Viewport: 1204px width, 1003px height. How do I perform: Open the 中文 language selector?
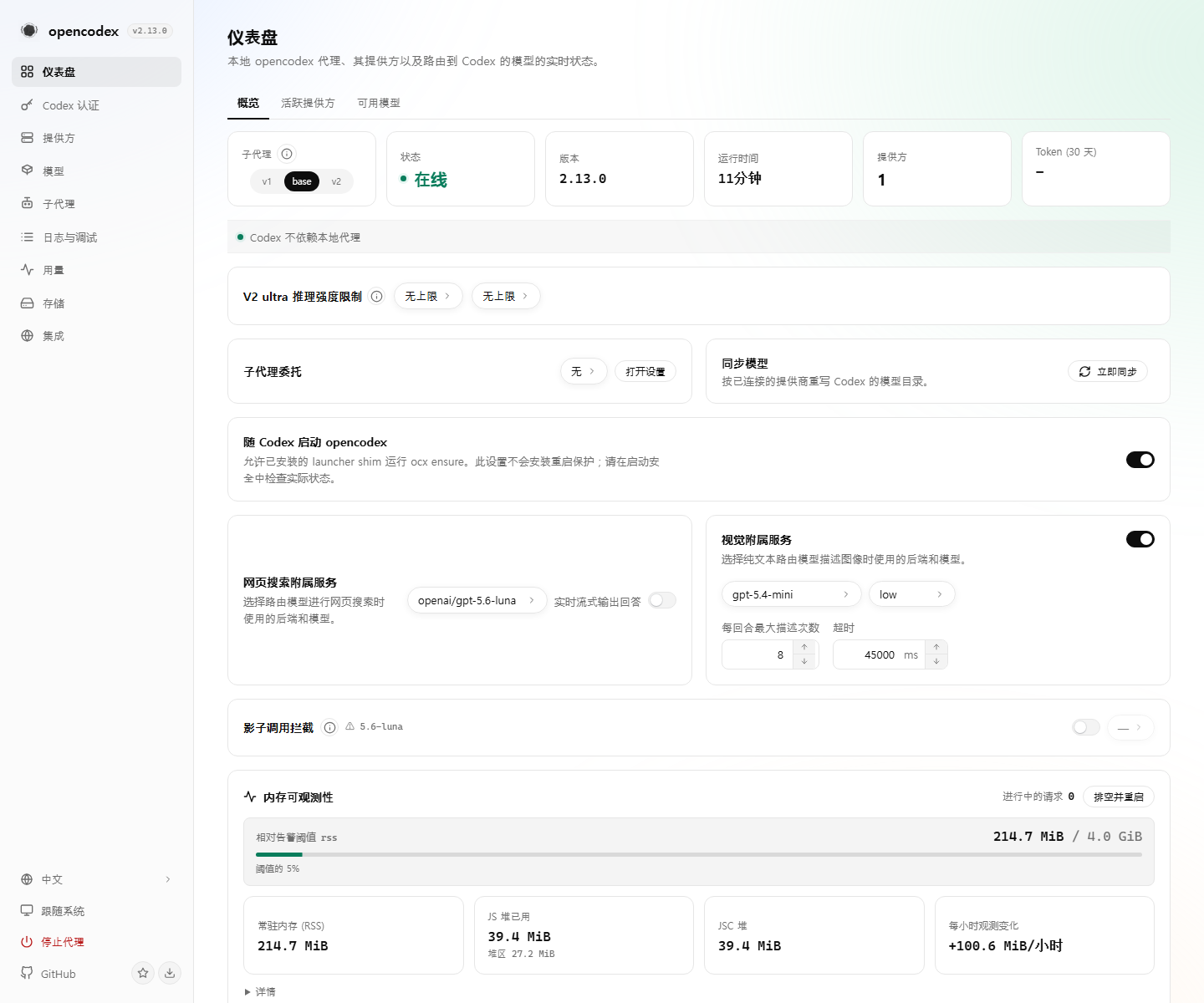point(96,879)
